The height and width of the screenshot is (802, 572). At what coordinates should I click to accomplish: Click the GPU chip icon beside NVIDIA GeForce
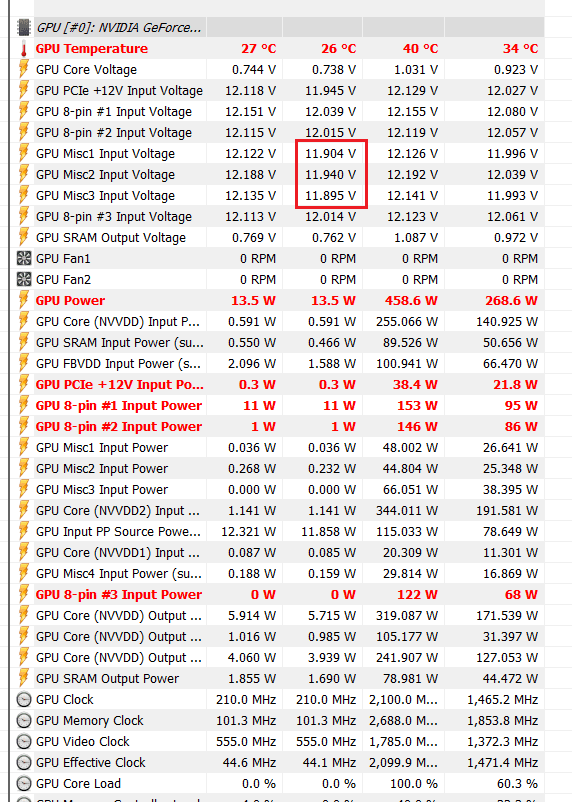(24, 28)
